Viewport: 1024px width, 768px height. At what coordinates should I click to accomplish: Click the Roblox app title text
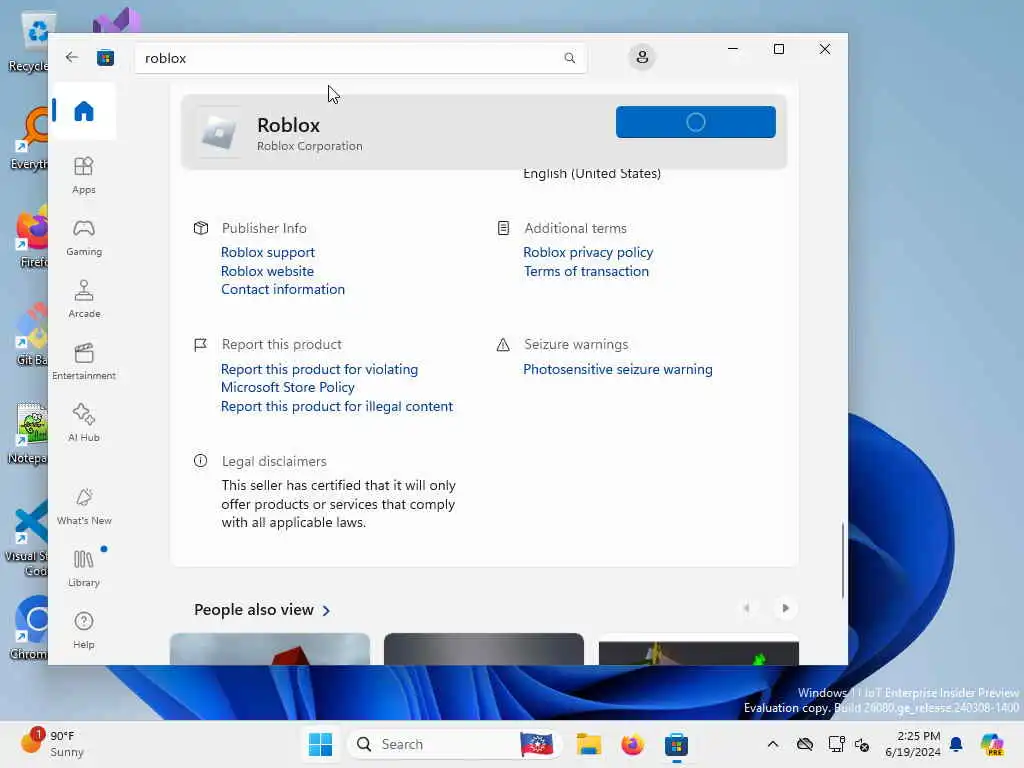click(288, 125)
